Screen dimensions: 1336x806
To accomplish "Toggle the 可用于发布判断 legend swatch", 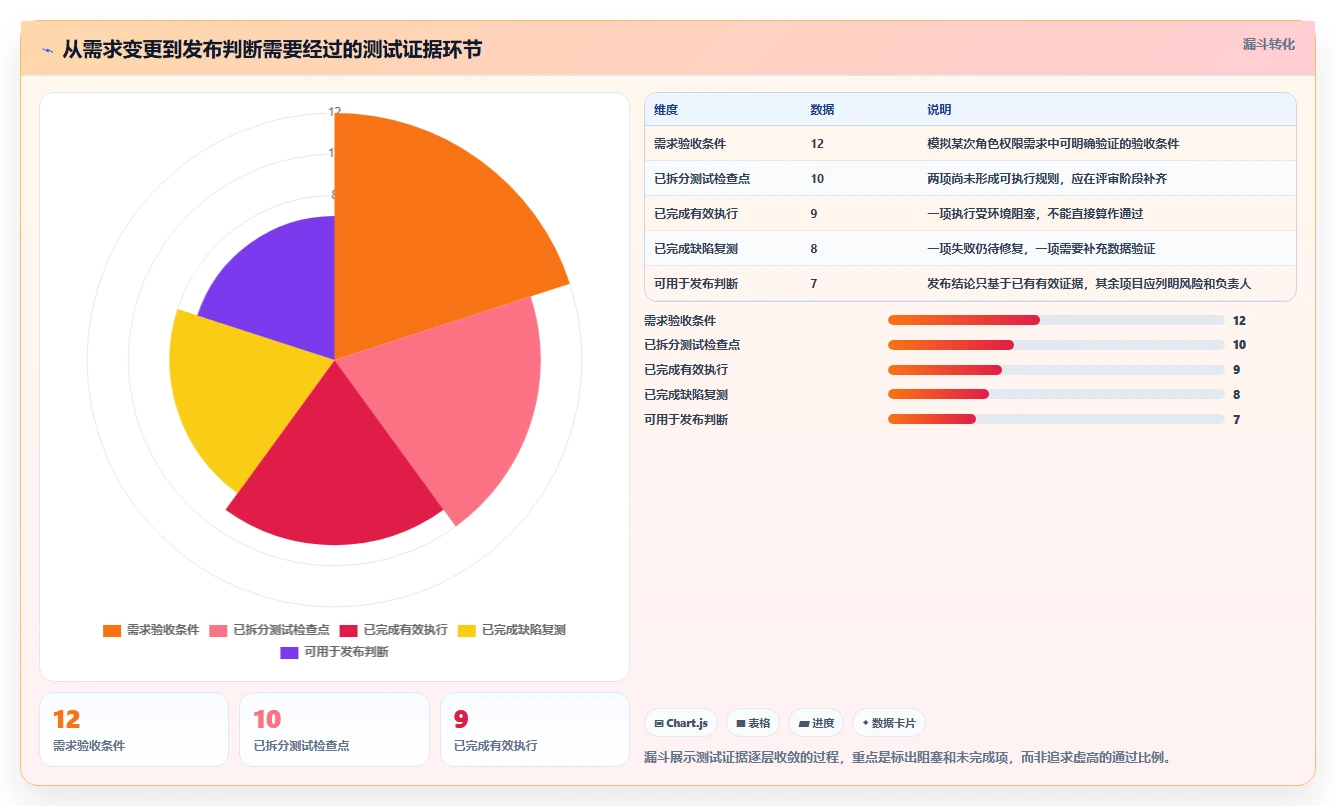I will (289, 652).
